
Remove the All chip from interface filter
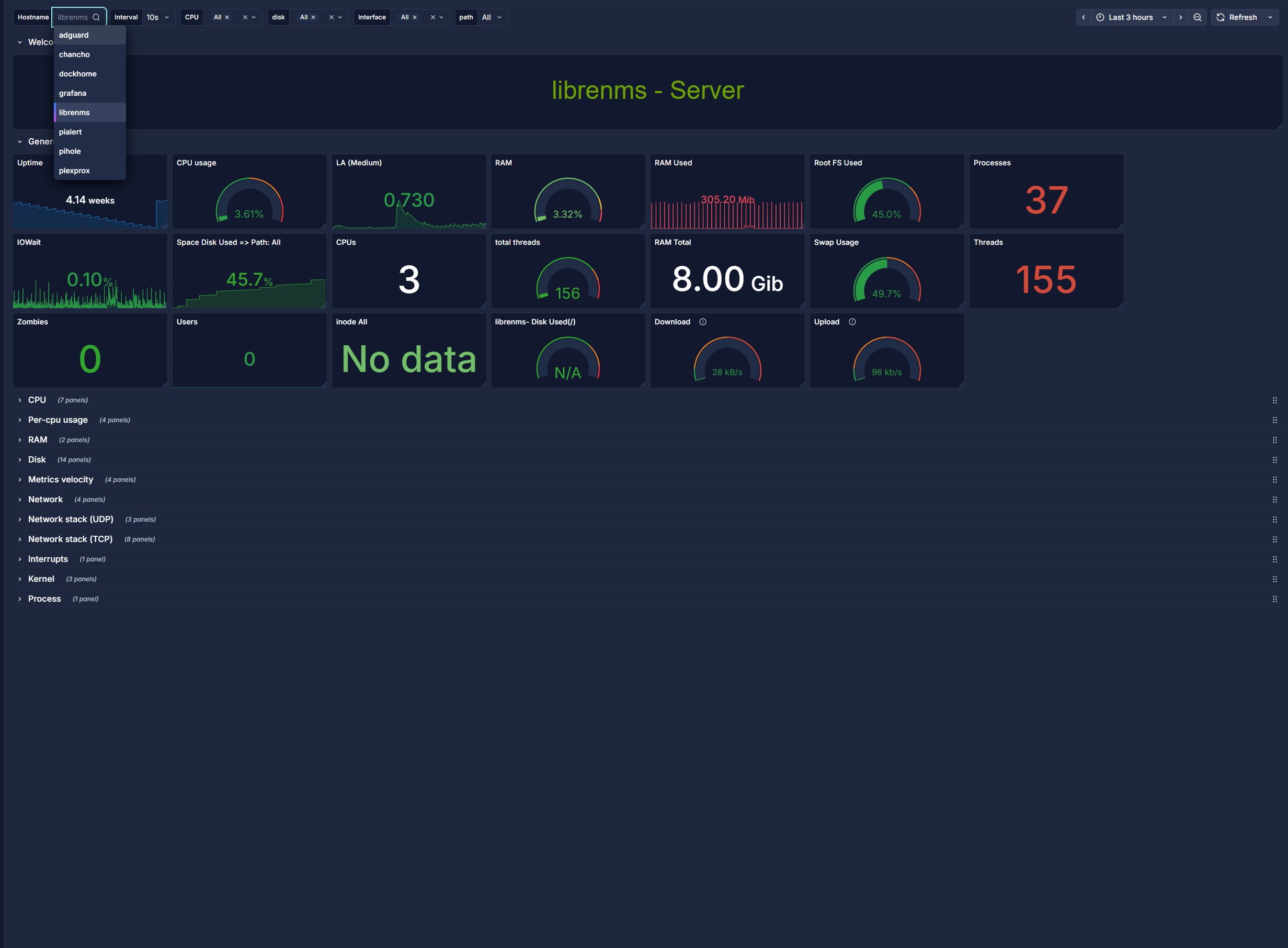(x=415, y=17)
